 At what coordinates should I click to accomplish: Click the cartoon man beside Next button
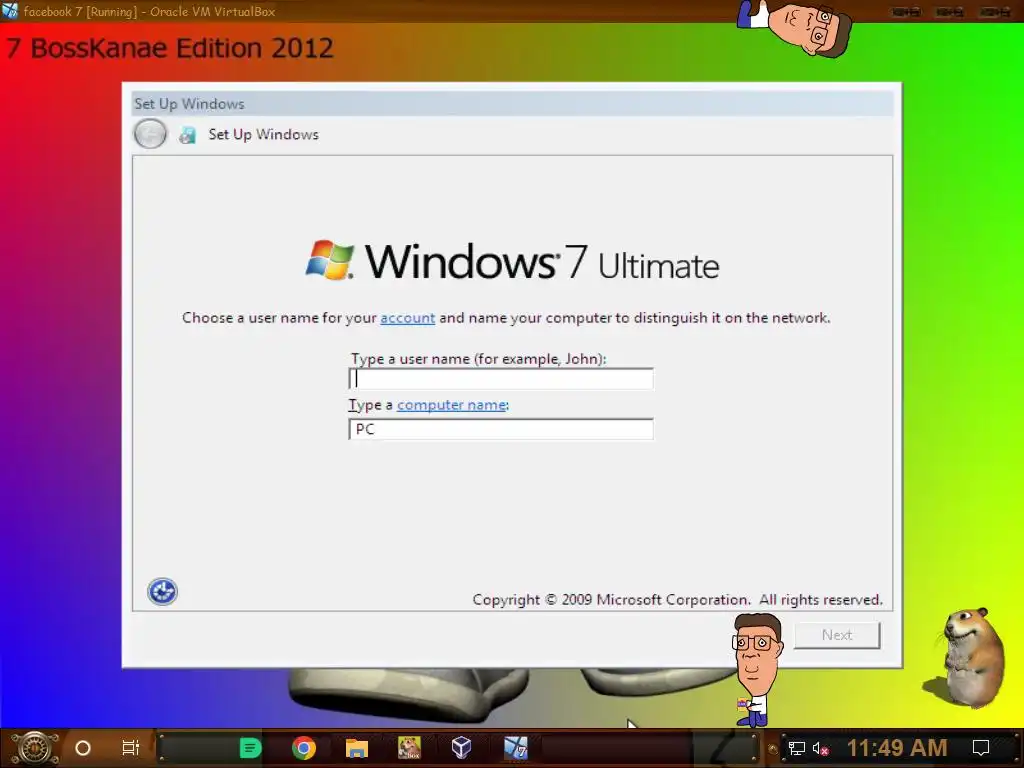pyautogui.click(x=756, y=671)
